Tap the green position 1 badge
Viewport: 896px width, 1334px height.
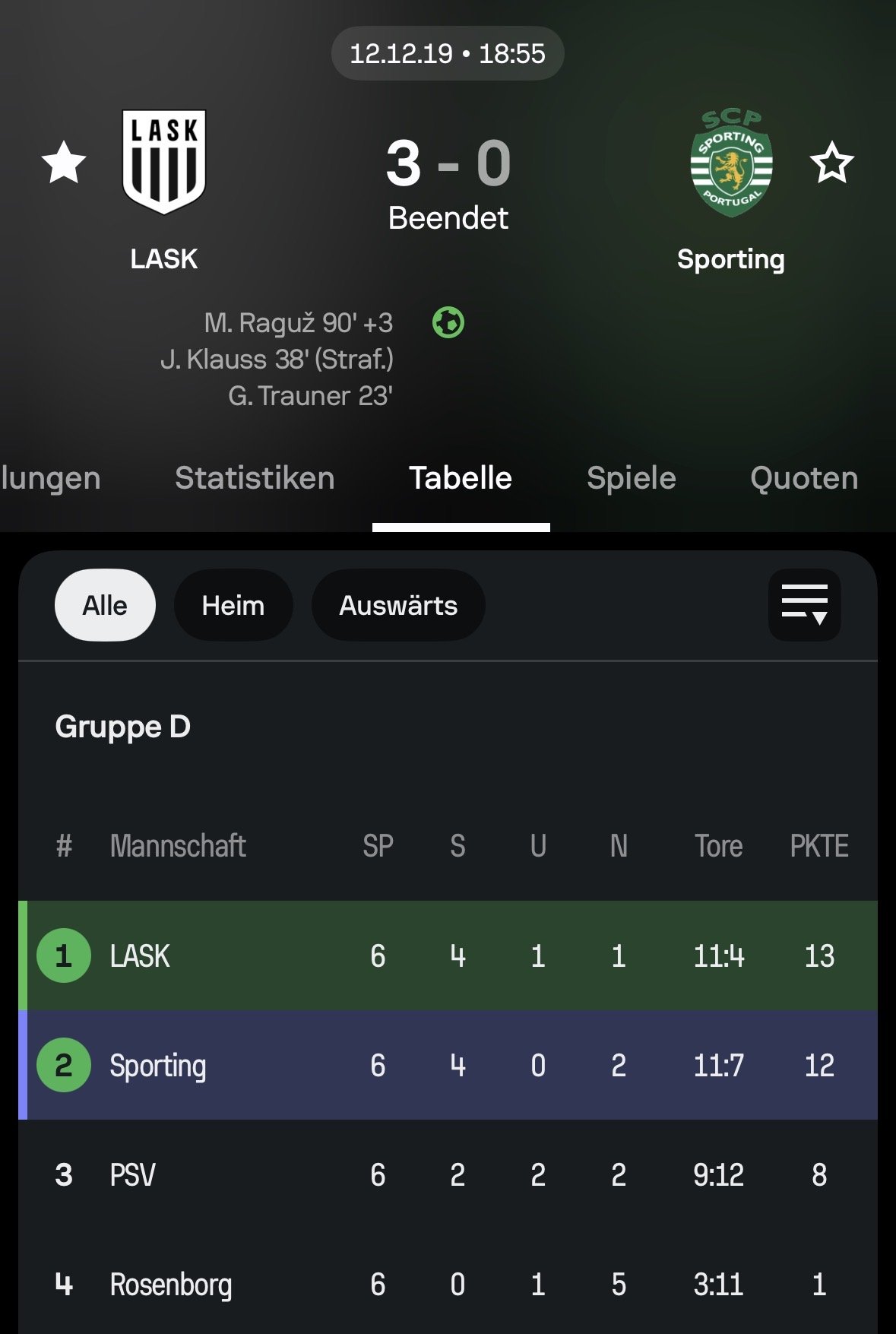[64, 955]
